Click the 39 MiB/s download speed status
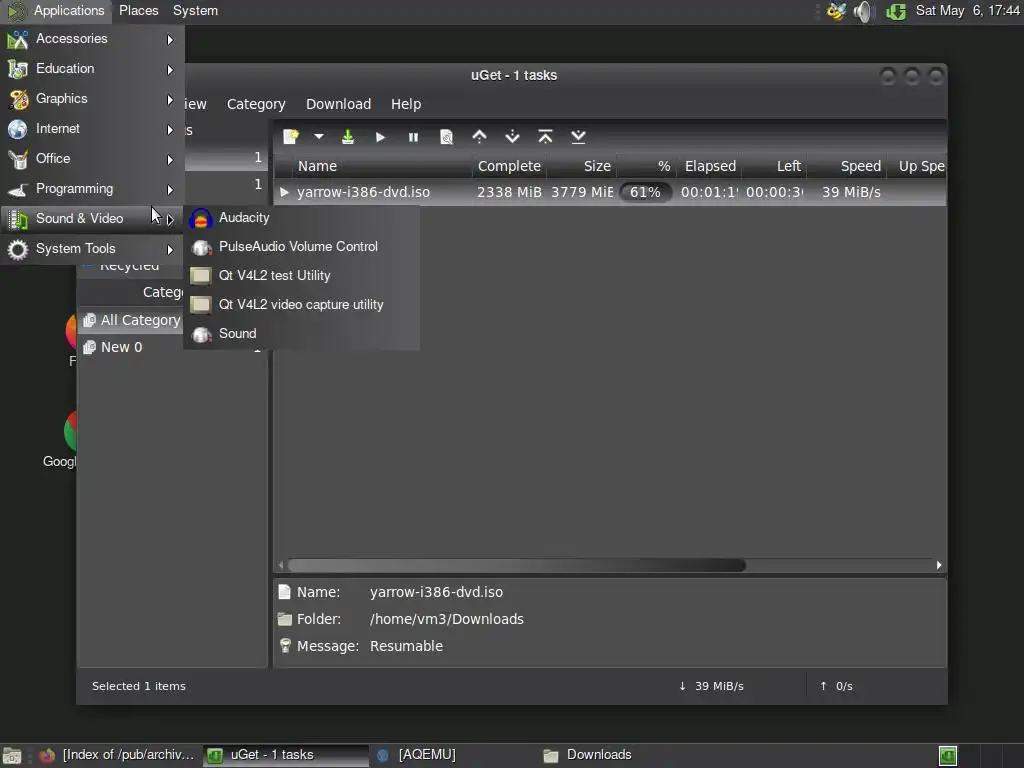 [712, 686]
